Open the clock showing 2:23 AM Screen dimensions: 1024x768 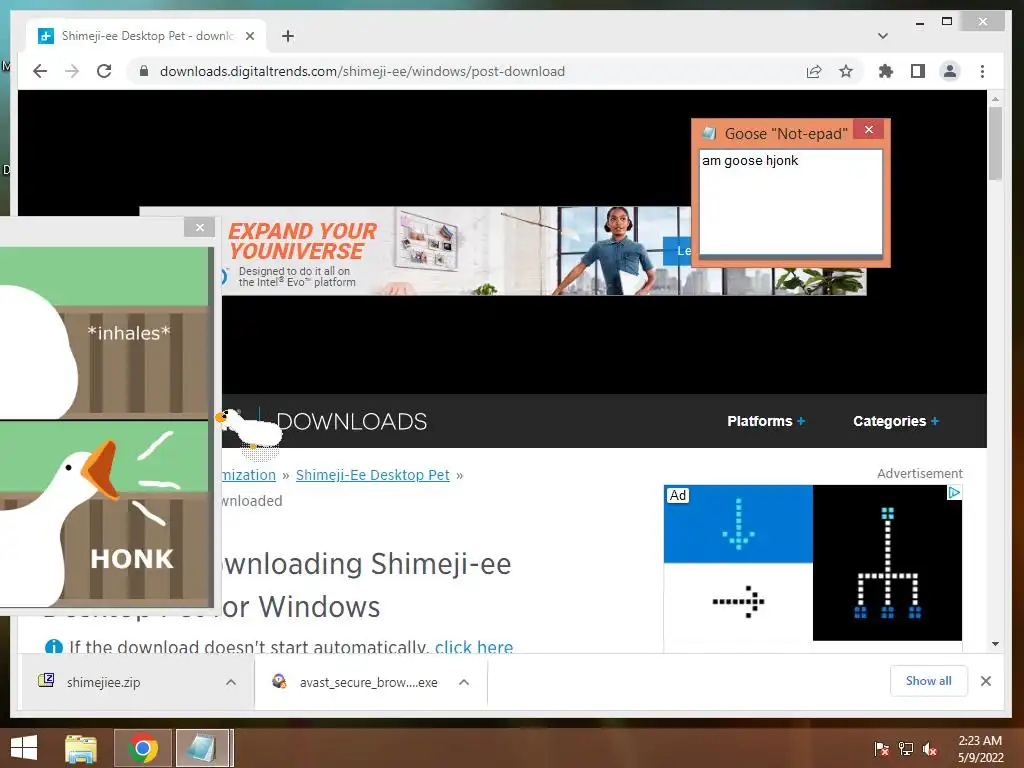tap(980, 748)
